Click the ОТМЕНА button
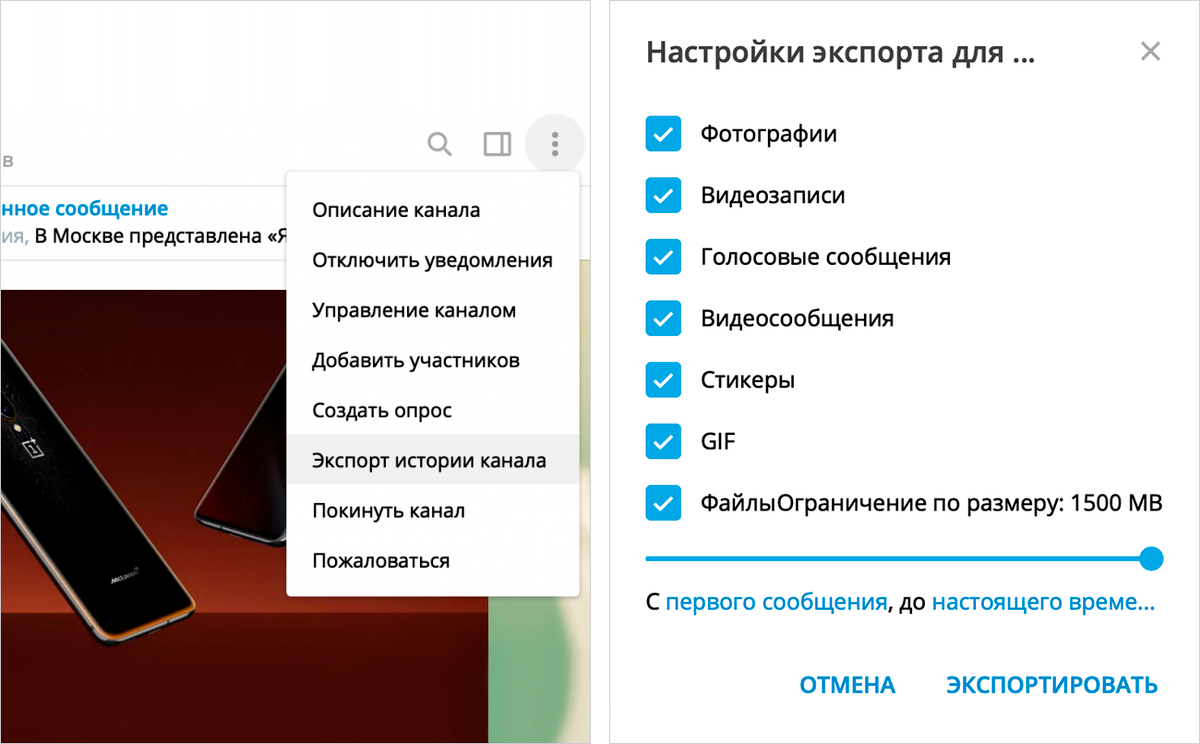 click(847, 685)
